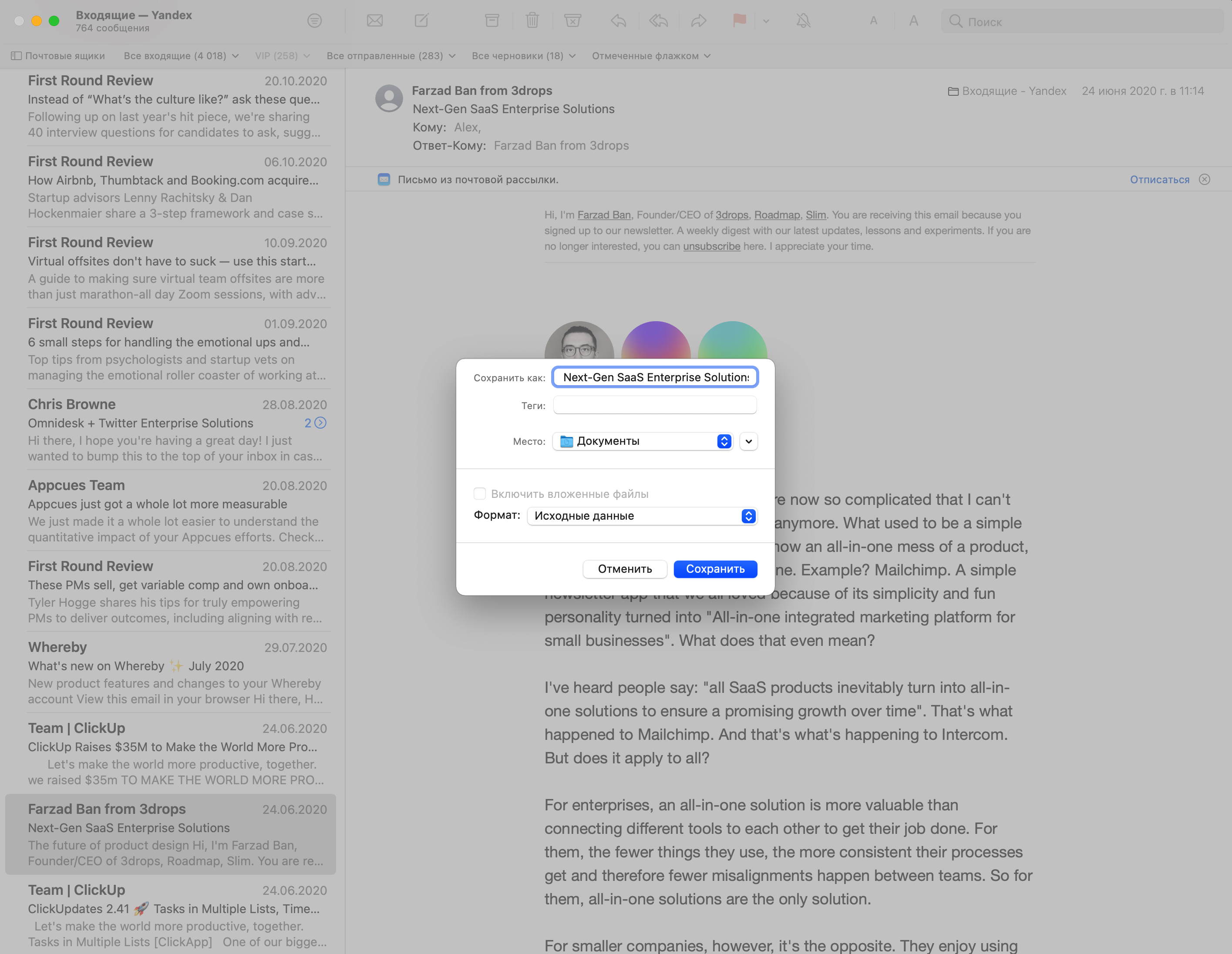
Task: Expand Chris Browne thread count arrow
Action: (320, 423)
